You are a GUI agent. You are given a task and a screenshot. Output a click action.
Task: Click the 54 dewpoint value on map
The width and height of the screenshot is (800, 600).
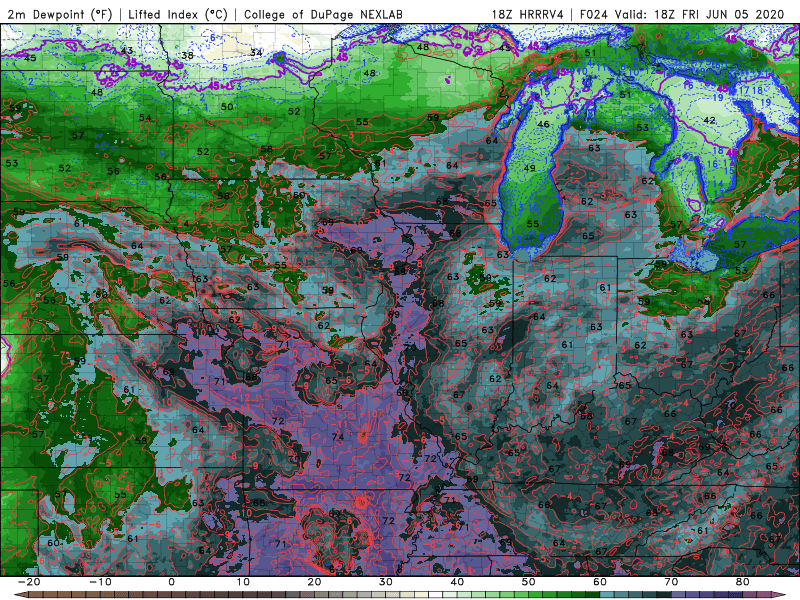click(145, 117)
